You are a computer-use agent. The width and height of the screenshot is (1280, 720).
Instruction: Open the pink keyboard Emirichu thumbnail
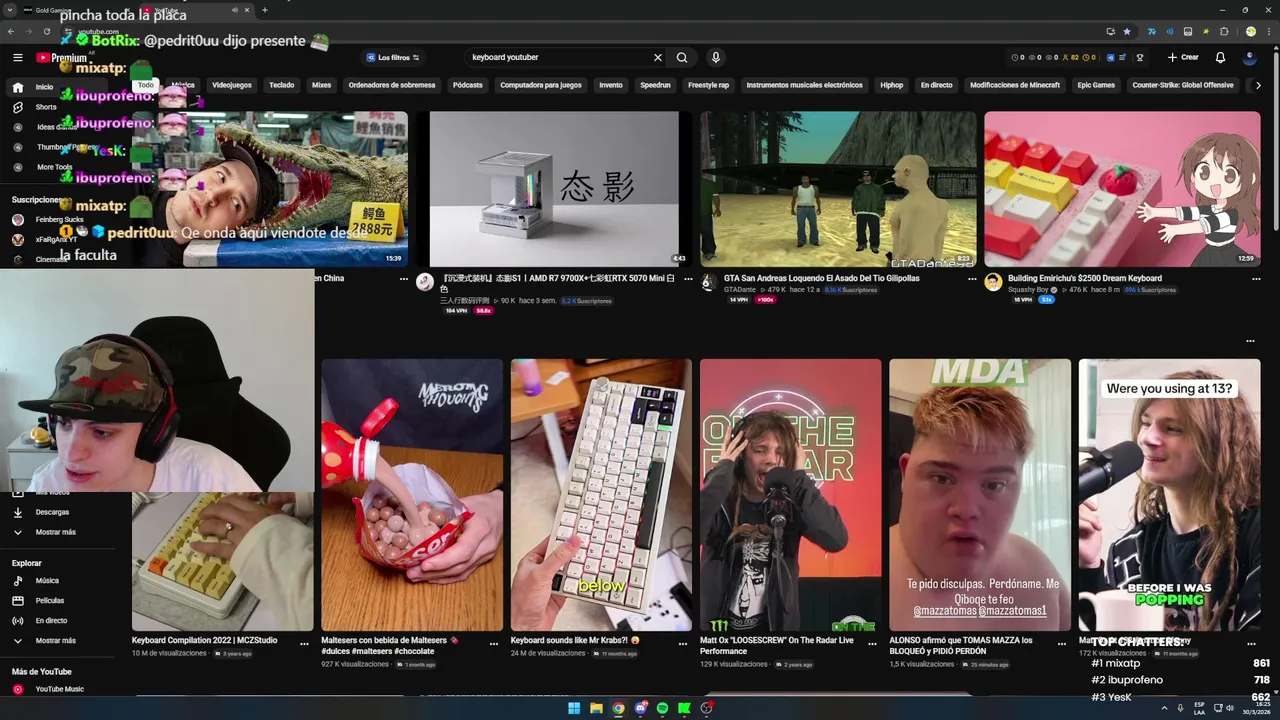click(x=1122, y=189)
